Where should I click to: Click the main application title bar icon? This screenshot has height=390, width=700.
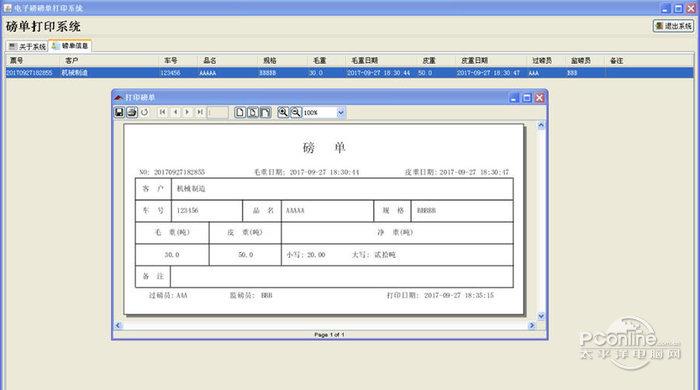(x=8, y=8)
